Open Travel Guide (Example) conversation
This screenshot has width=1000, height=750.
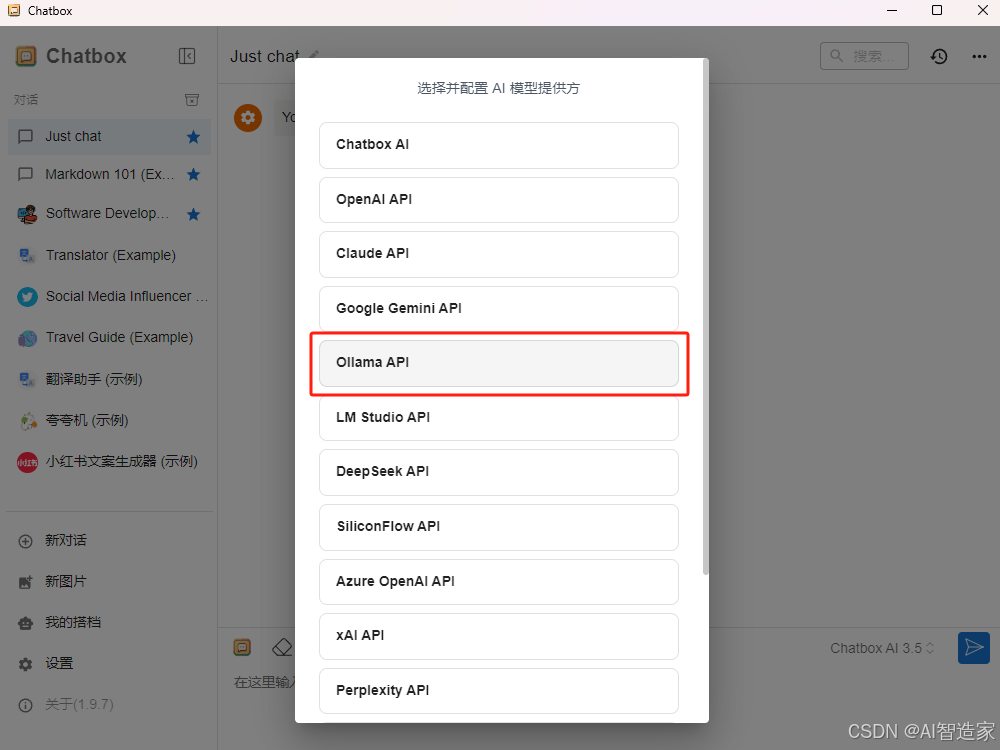click(x=109, y=338)
